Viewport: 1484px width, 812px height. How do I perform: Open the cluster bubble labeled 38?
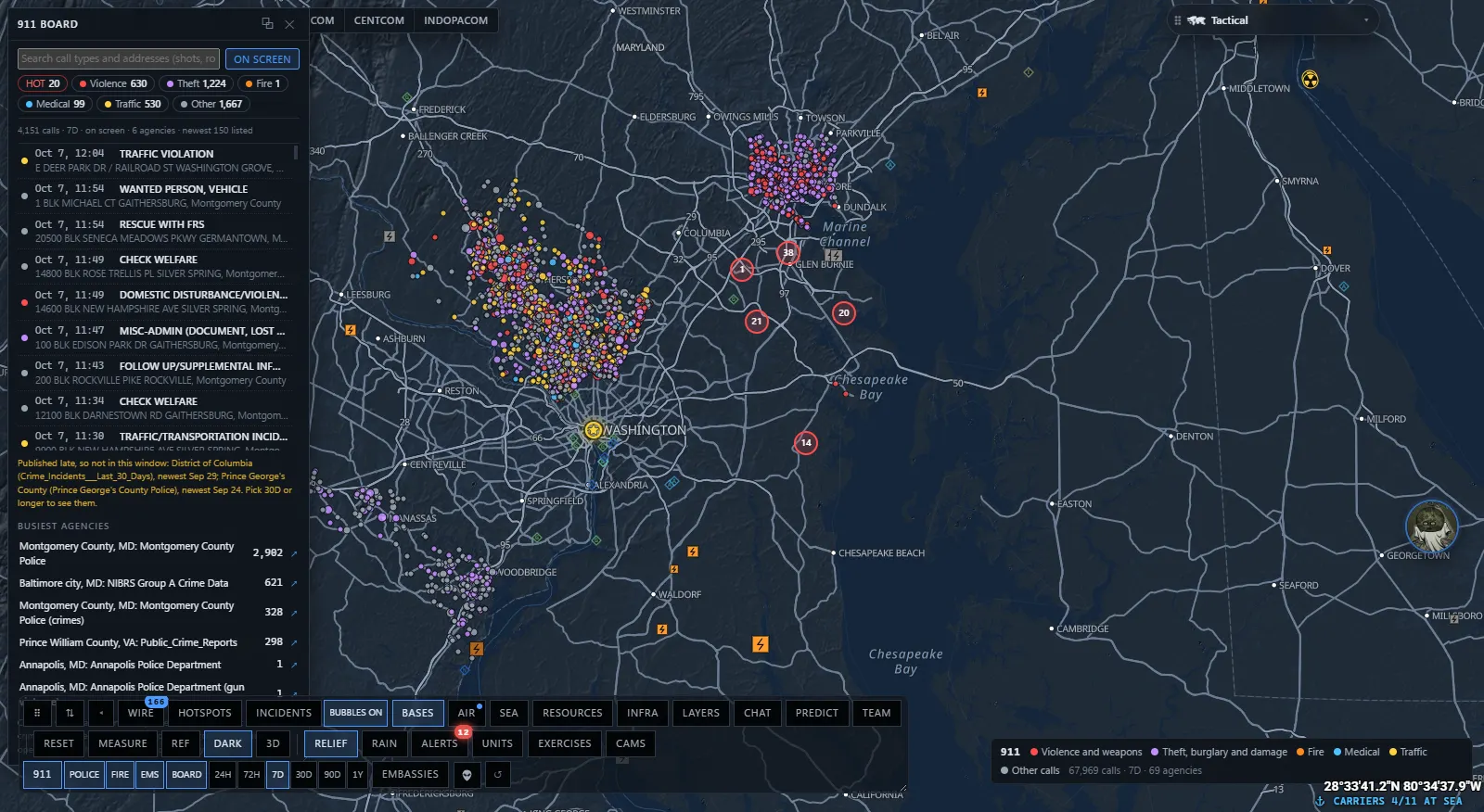tap(788, 252)
